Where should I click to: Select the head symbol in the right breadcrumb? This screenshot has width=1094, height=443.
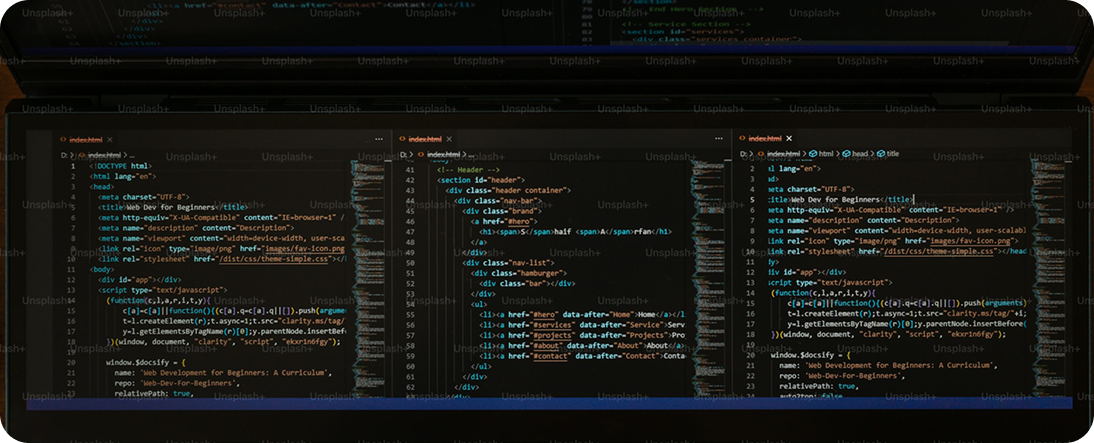coord(858,154)
